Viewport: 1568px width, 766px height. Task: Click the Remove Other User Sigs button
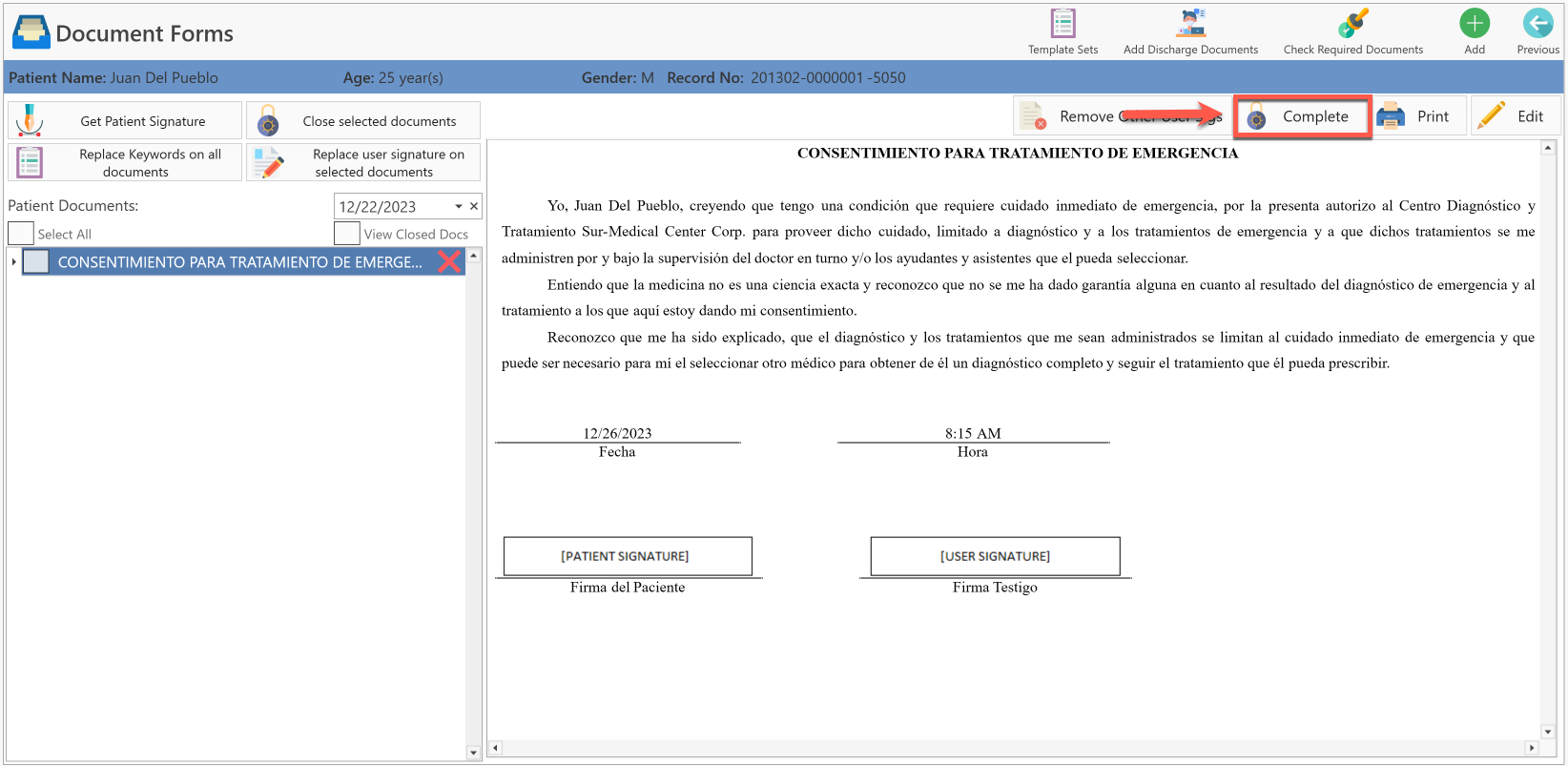click(x=1121, y=116)
